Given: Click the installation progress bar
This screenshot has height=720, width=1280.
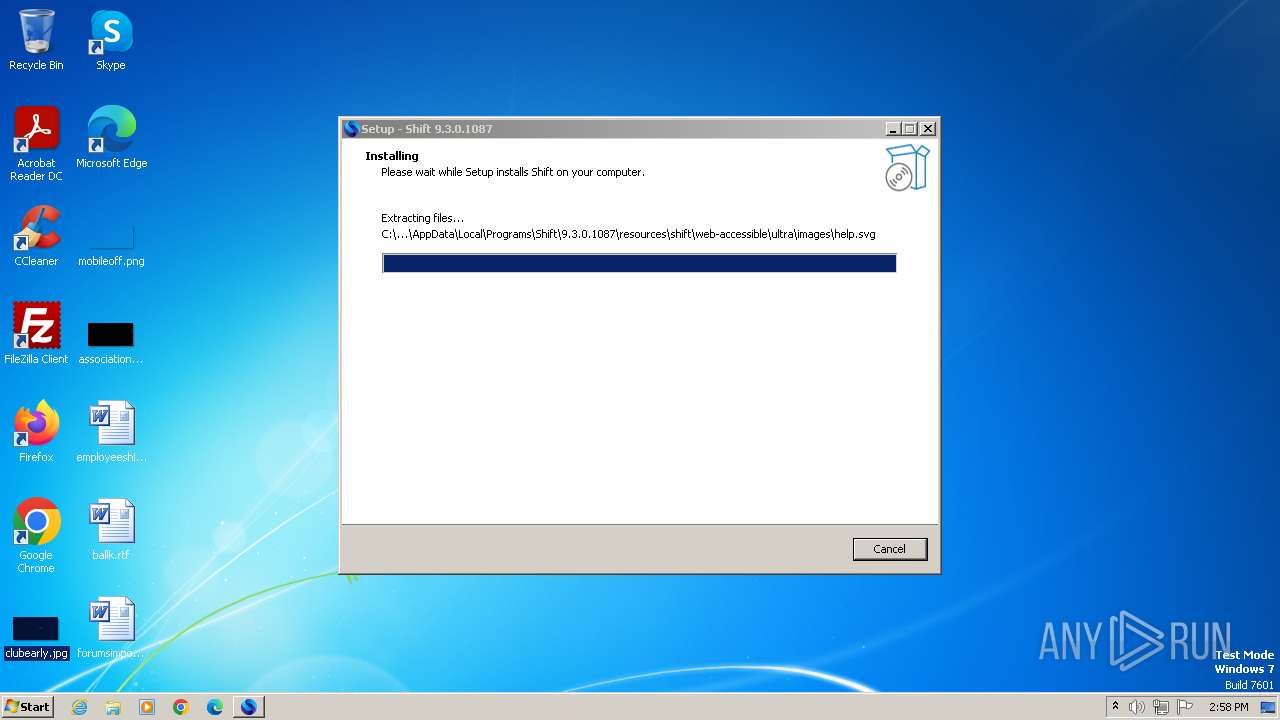Looking at the screenshot, I should click(x=639, y=263).
